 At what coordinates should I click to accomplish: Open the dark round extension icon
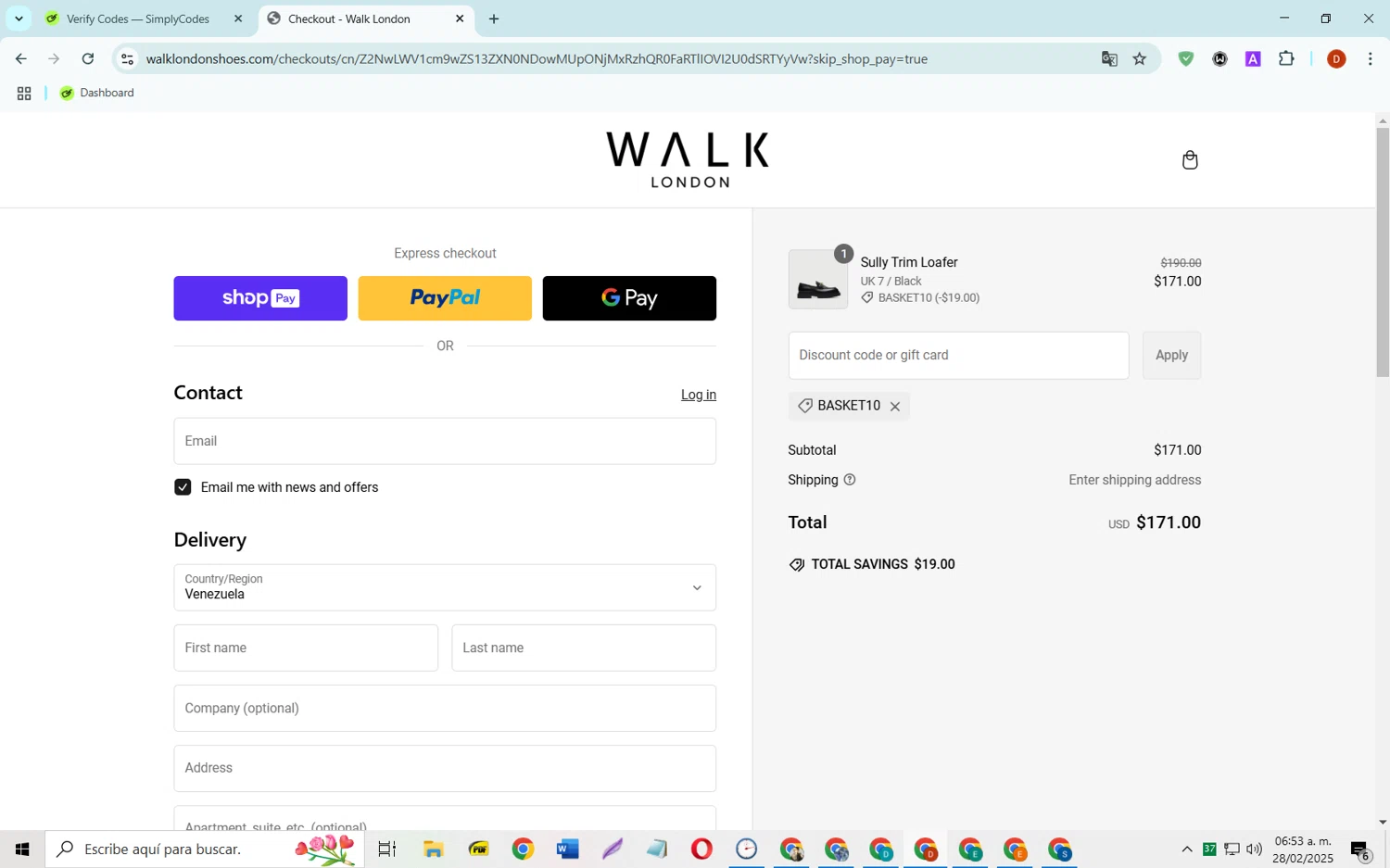[x=1219, y=58]
